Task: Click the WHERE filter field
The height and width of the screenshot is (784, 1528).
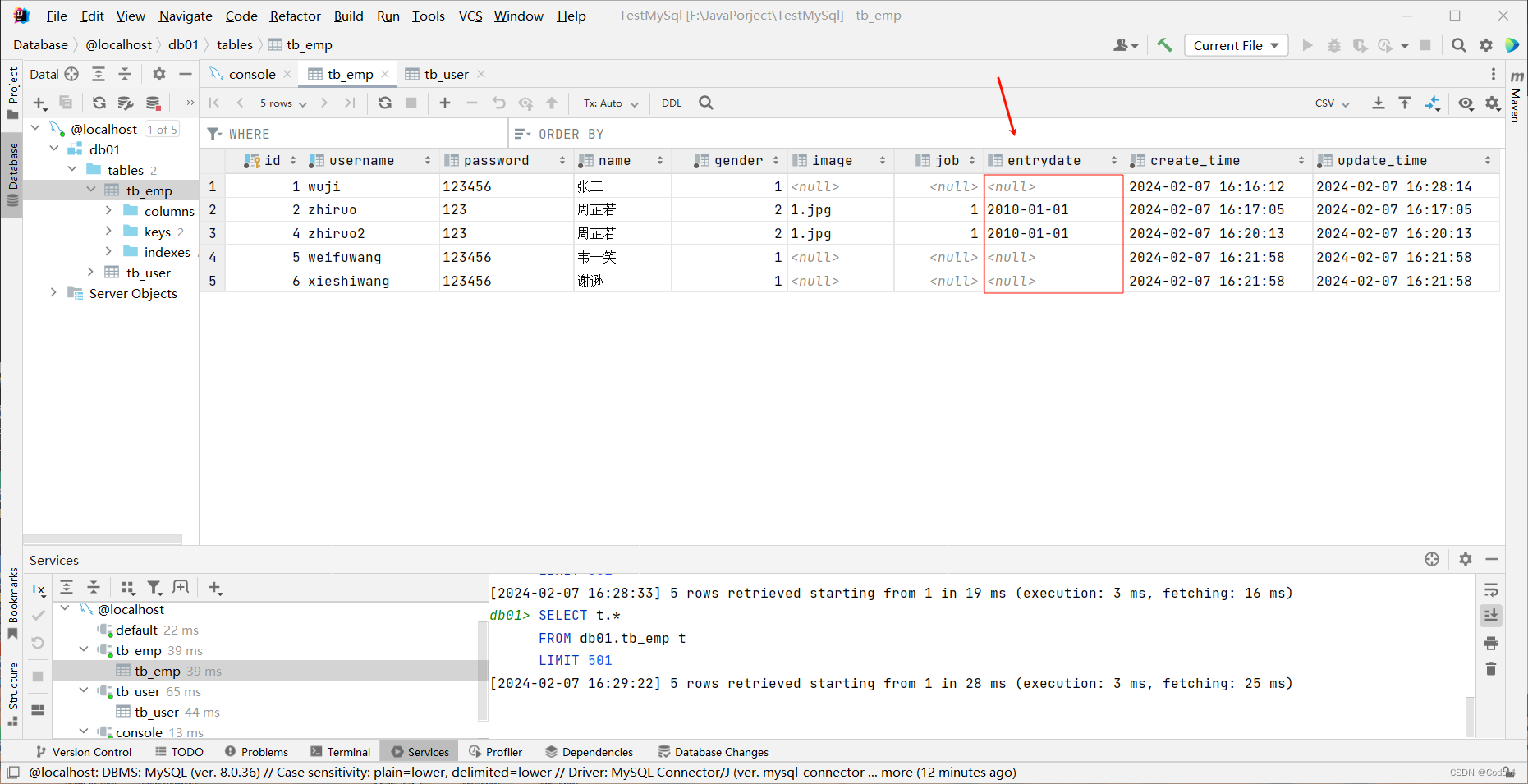Action: pyautogui.click(x=355, y=134)
